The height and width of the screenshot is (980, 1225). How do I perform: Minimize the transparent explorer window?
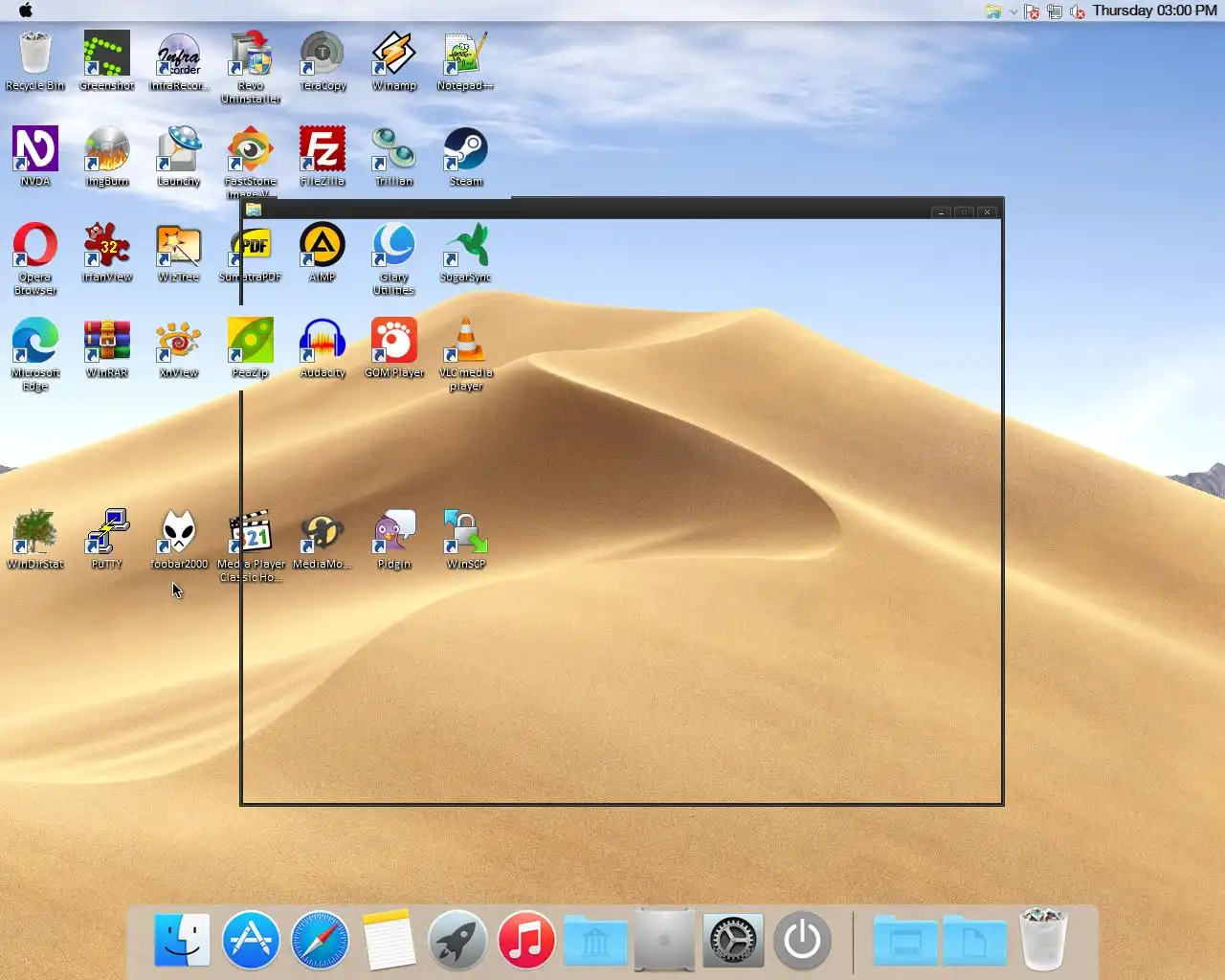[x=941, y=212]
